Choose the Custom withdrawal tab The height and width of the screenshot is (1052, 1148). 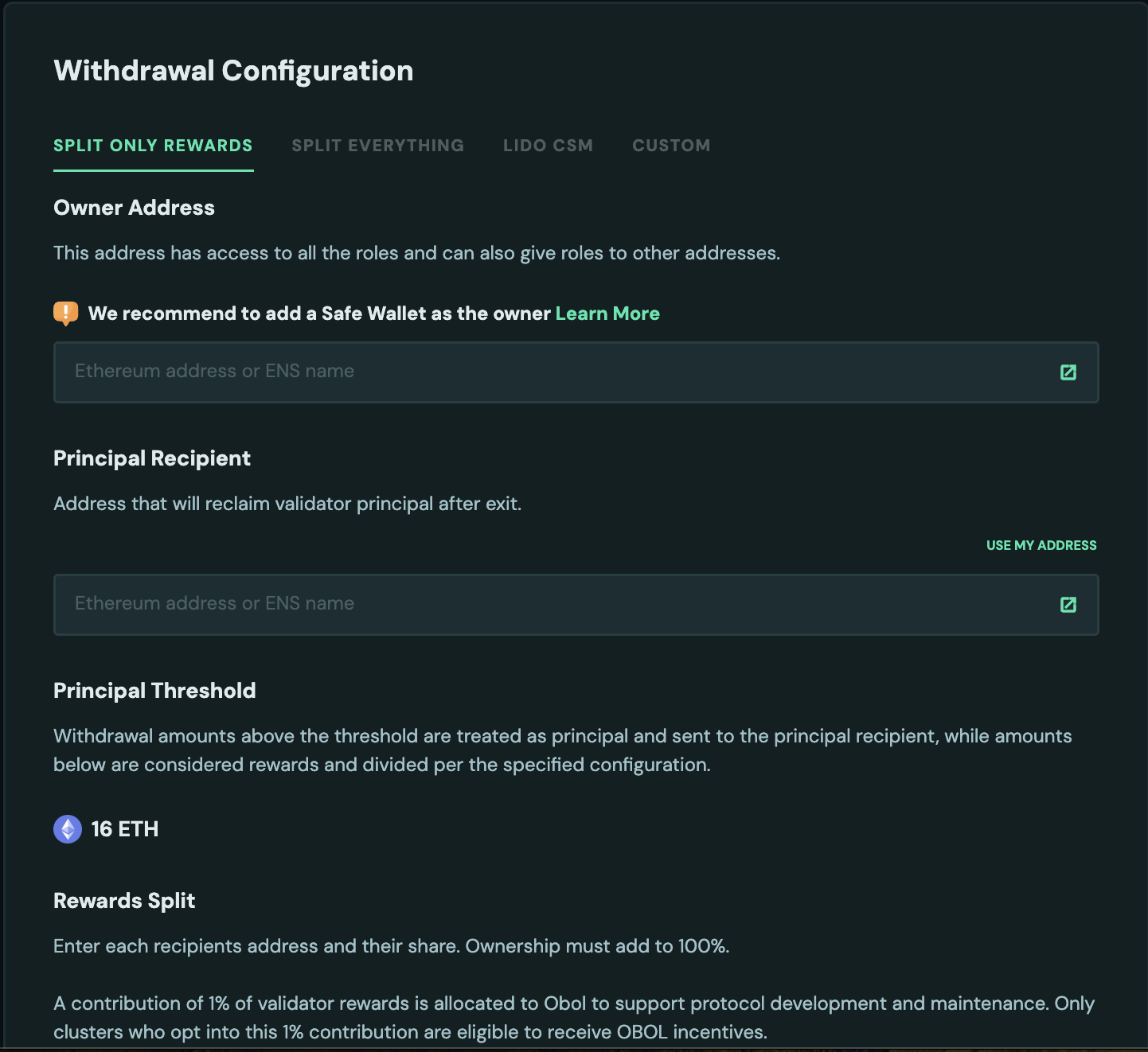[671, 146]
